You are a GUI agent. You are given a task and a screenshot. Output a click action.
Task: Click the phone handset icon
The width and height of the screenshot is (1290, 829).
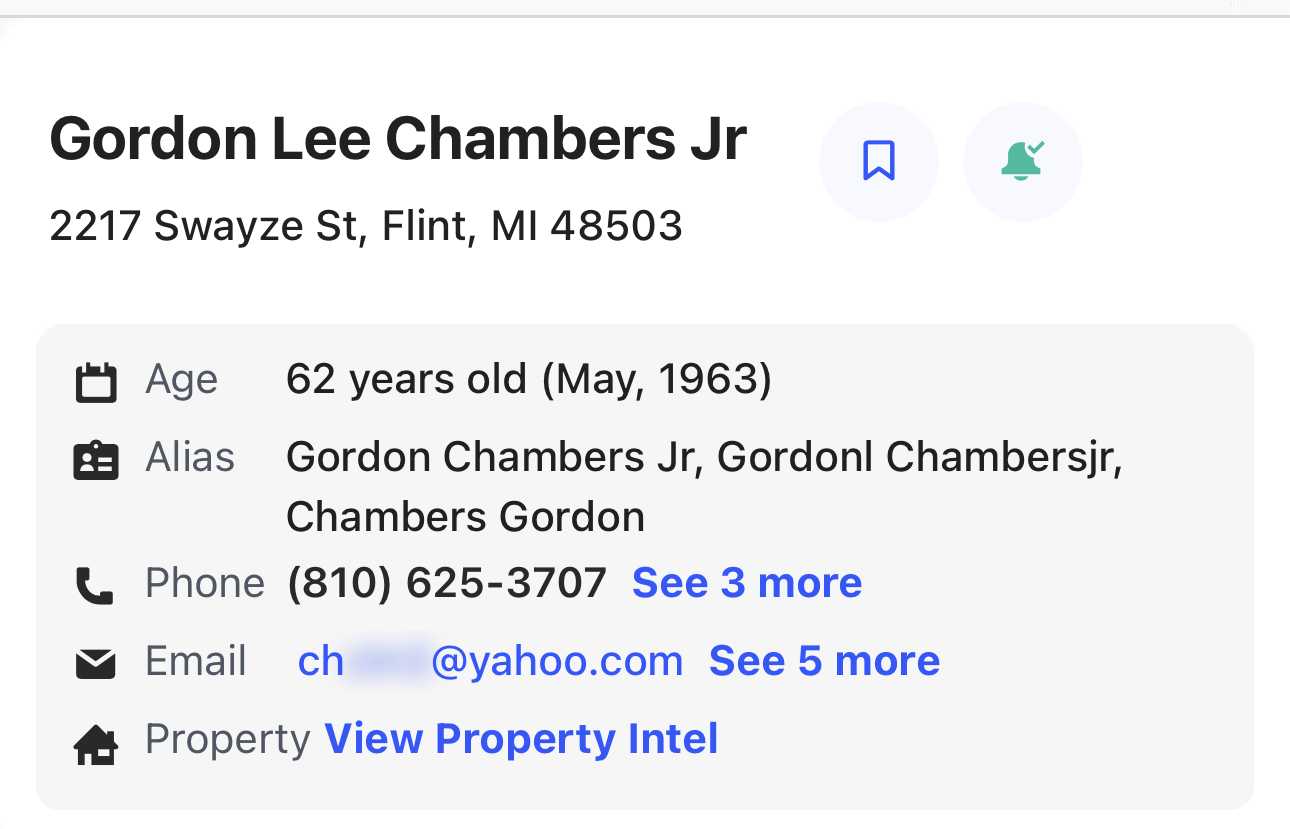95,586
